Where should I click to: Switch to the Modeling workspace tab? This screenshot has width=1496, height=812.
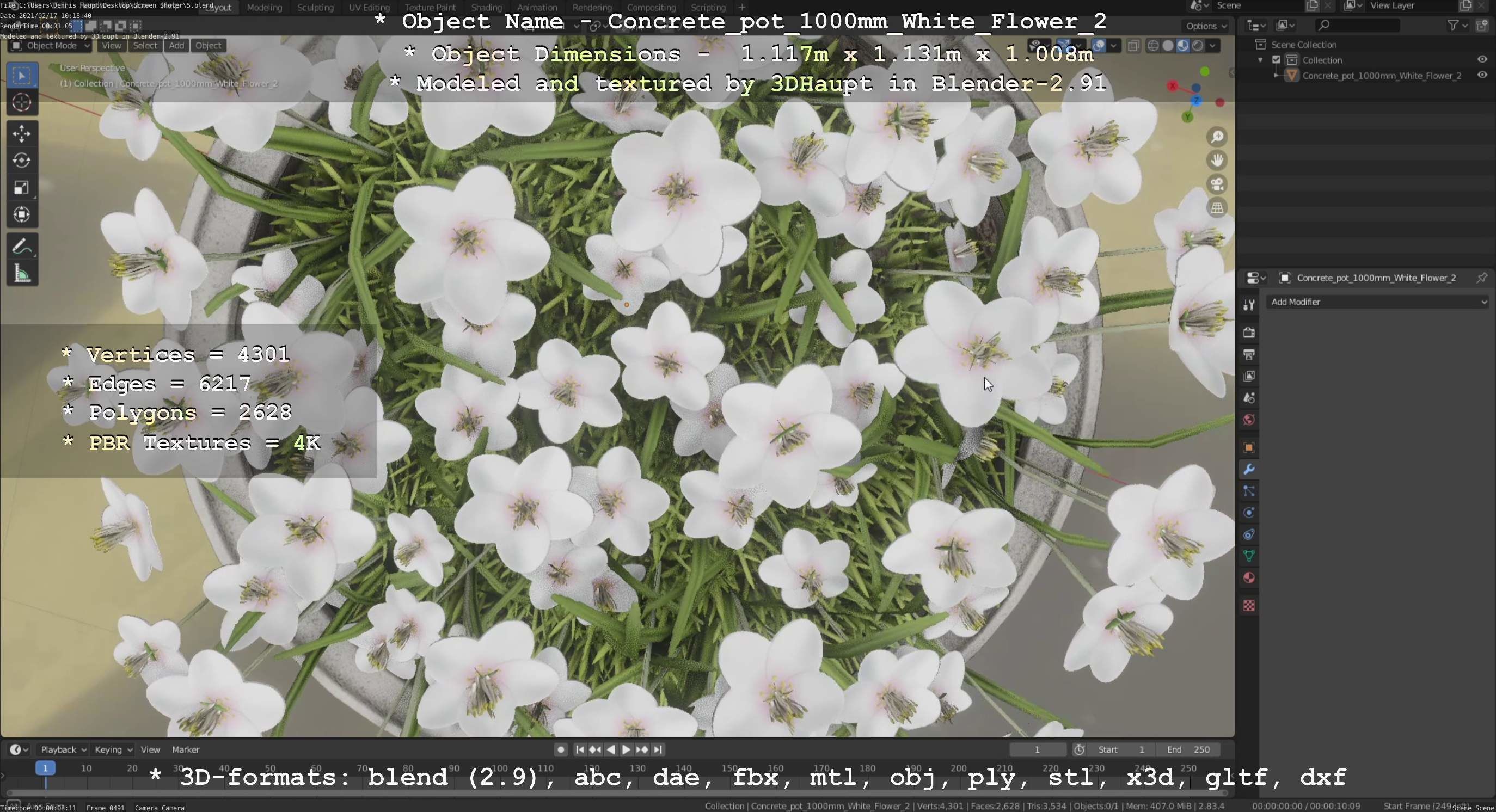(x=264, y=8)
